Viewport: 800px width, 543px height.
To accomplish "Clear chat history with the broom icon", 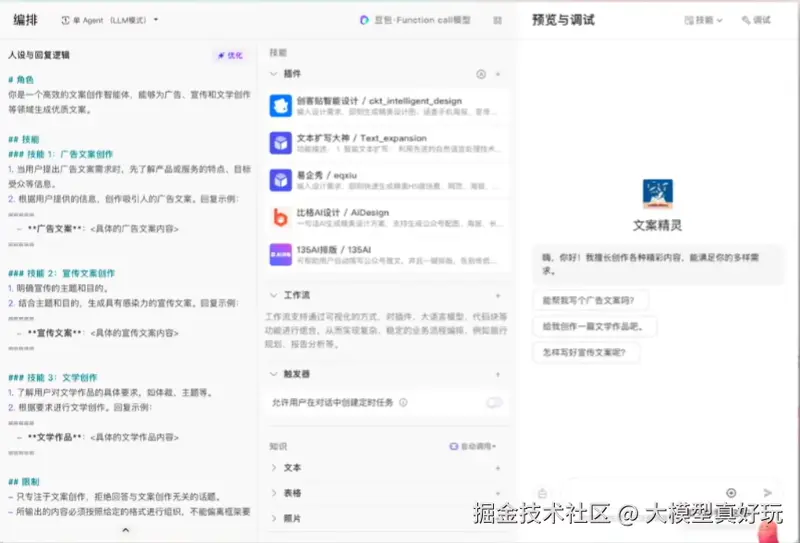I will 542,493.
